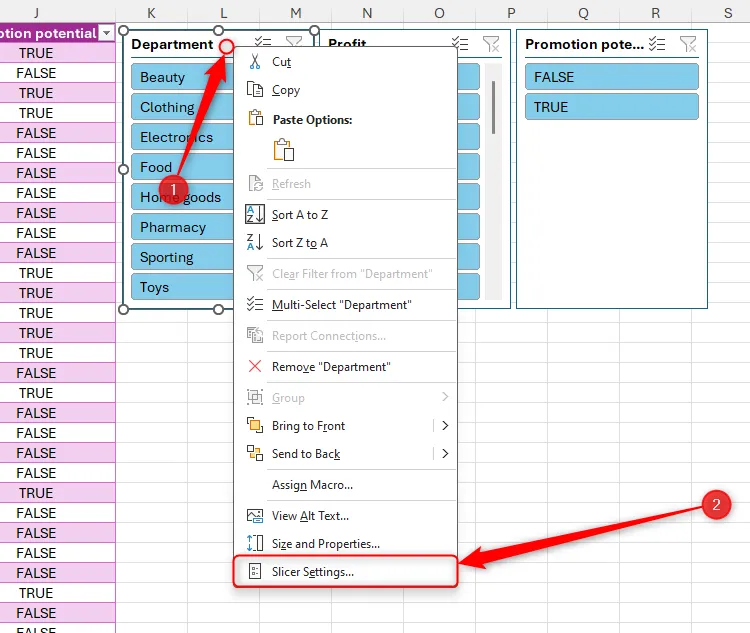Click the Slicer Settings icon
The height and width of the screenshot is (633, 750).
[255, 572]
